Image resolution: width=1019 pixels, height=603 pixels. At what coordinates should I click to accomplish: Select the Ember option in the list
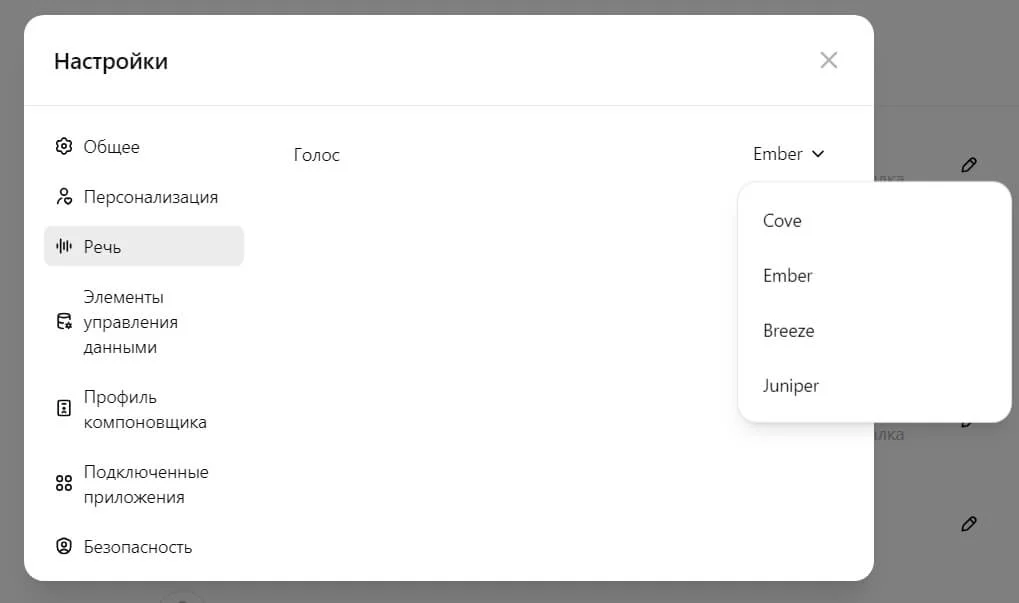point(788,276)
